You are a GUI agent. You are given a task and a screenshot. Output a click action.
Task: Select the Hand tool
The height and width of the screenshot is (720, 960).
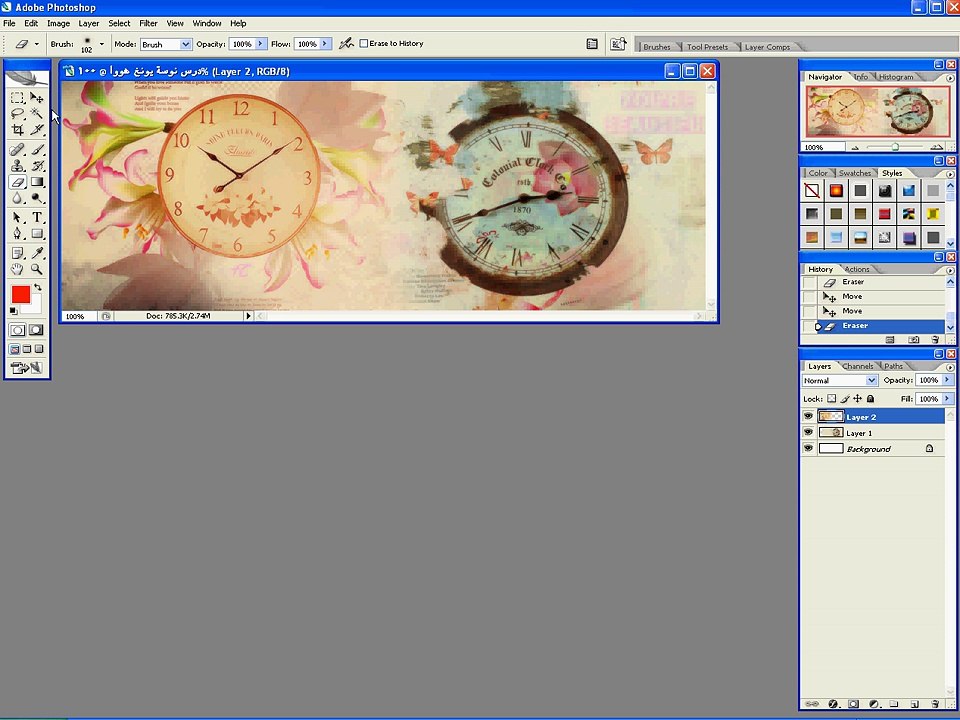(17, 269)
